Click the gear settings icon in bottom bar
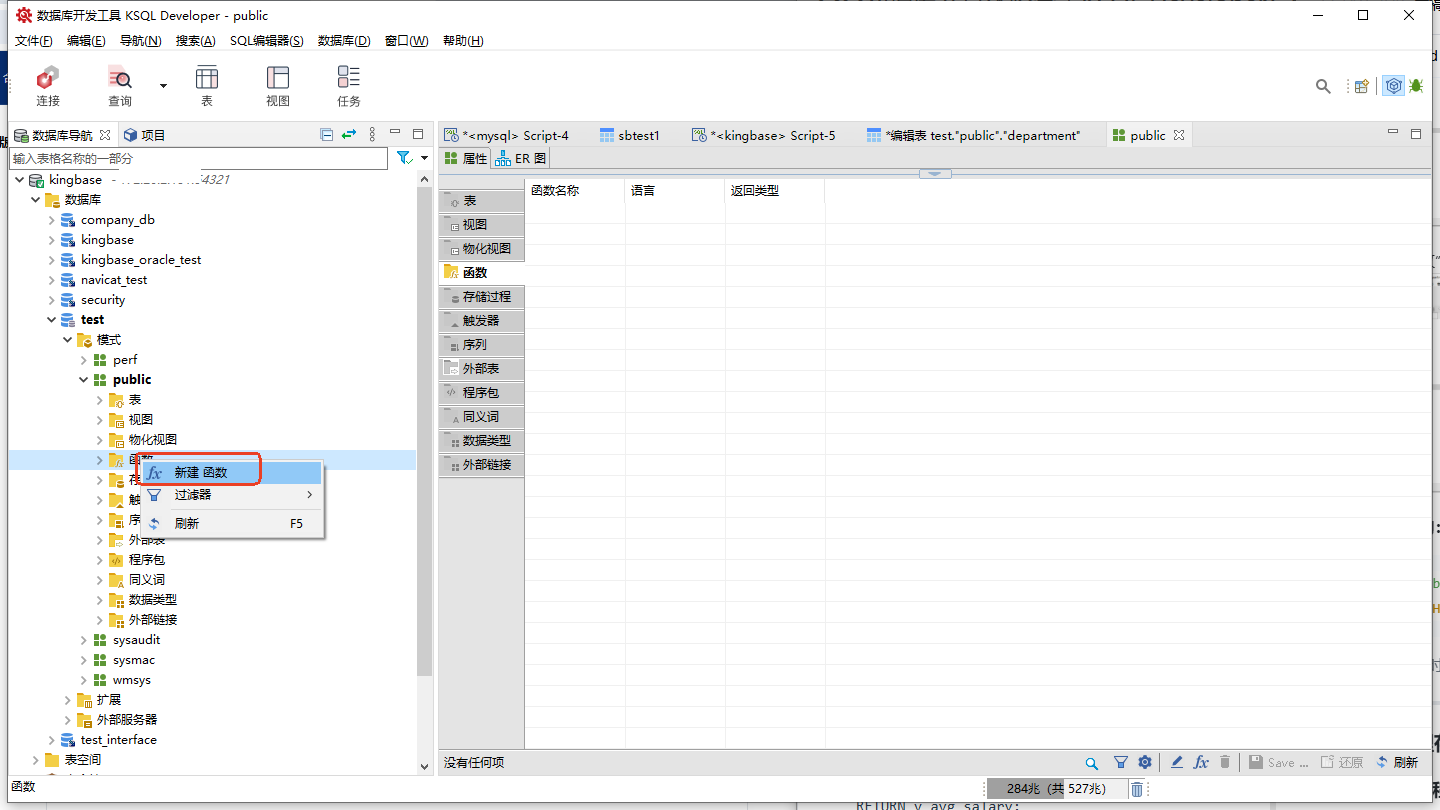 pos(1145,762)
